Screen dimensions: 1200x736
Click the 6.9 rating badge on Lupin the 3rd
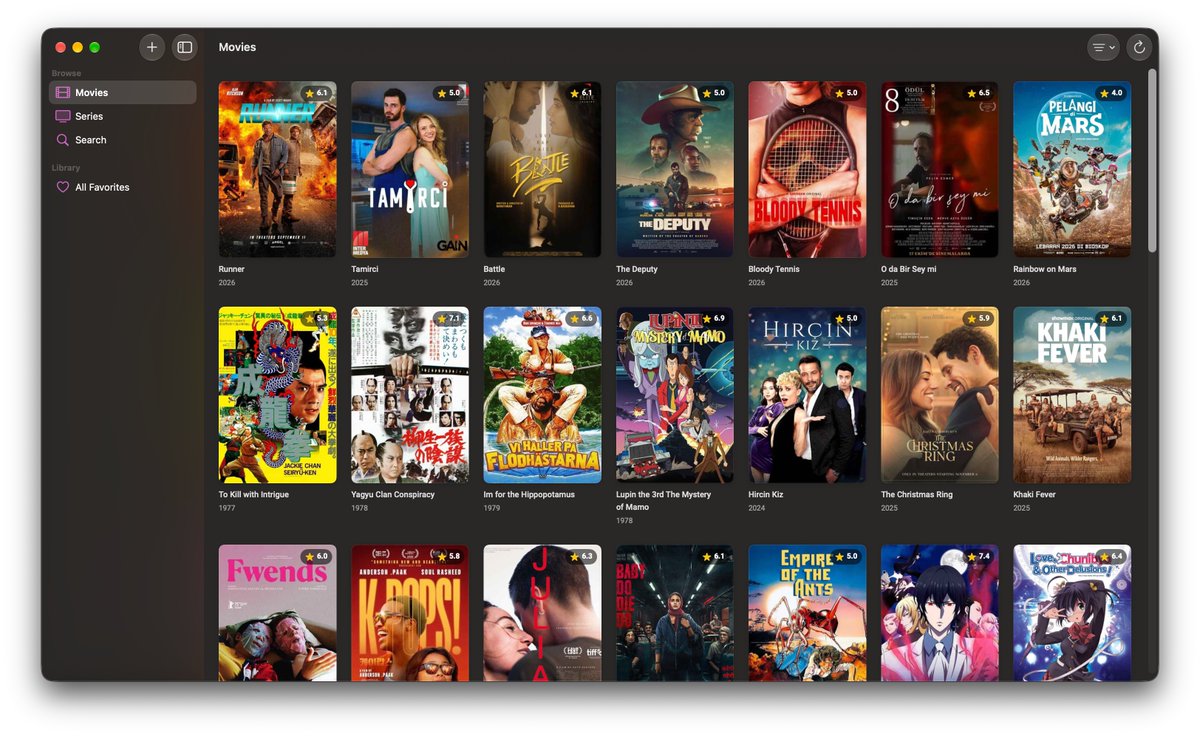713,319
